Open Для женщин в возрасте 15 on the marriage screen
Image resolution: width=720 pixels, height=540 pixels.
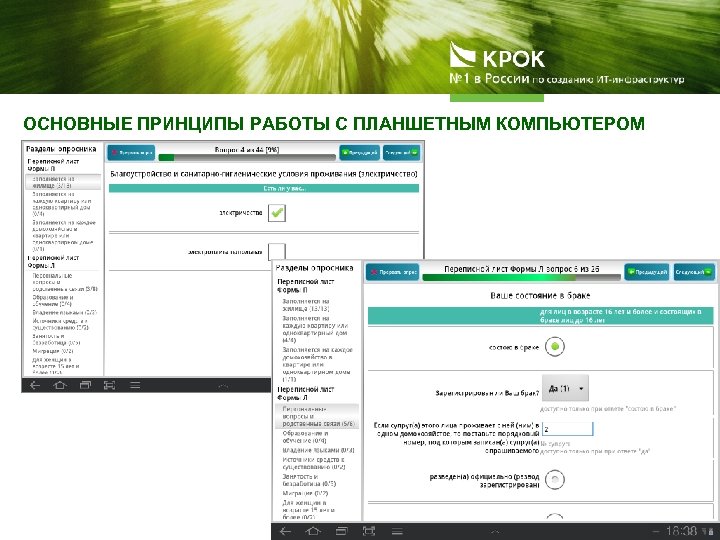[309, 510]
